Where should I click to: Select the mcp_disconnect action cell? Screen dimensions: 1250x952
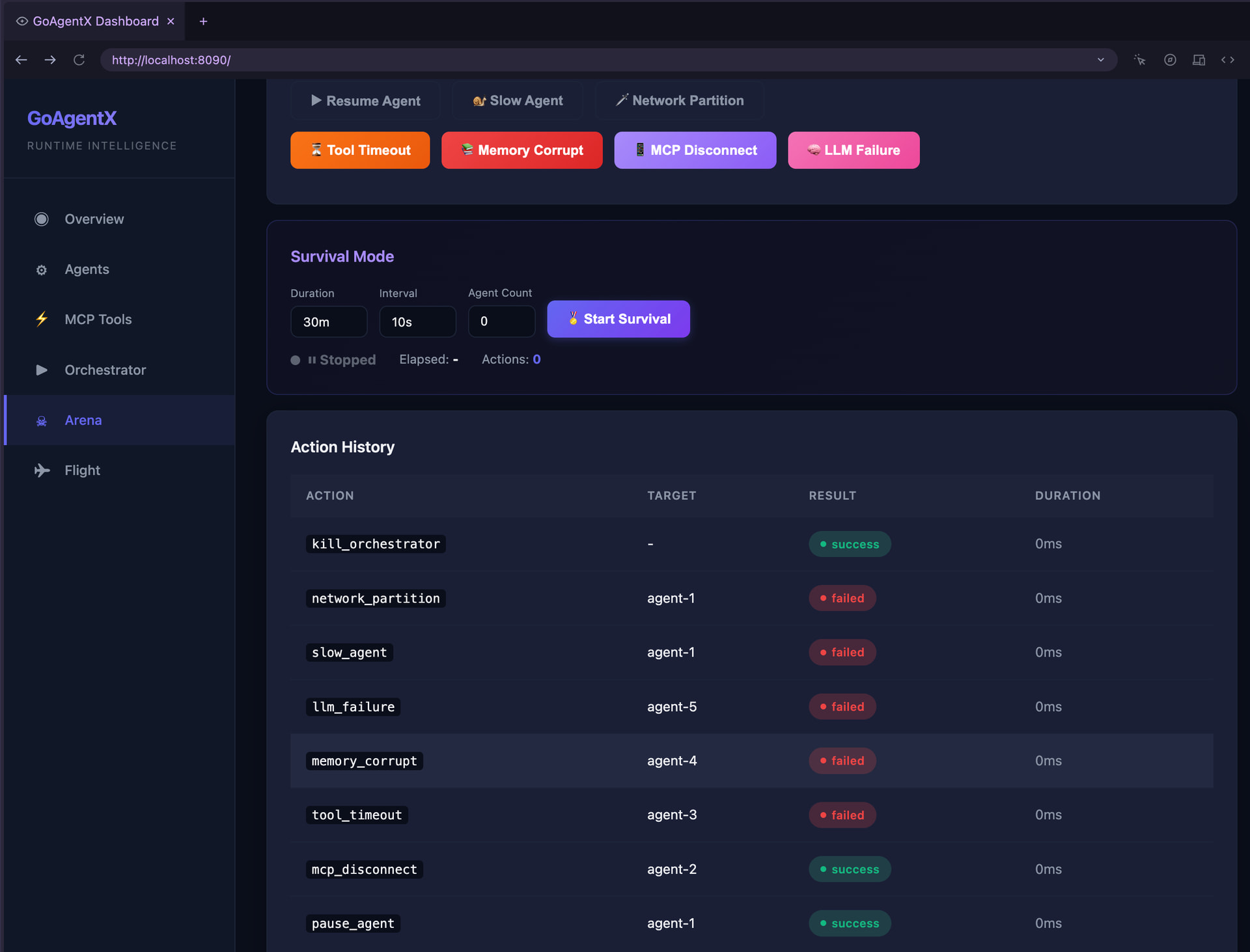364,869
